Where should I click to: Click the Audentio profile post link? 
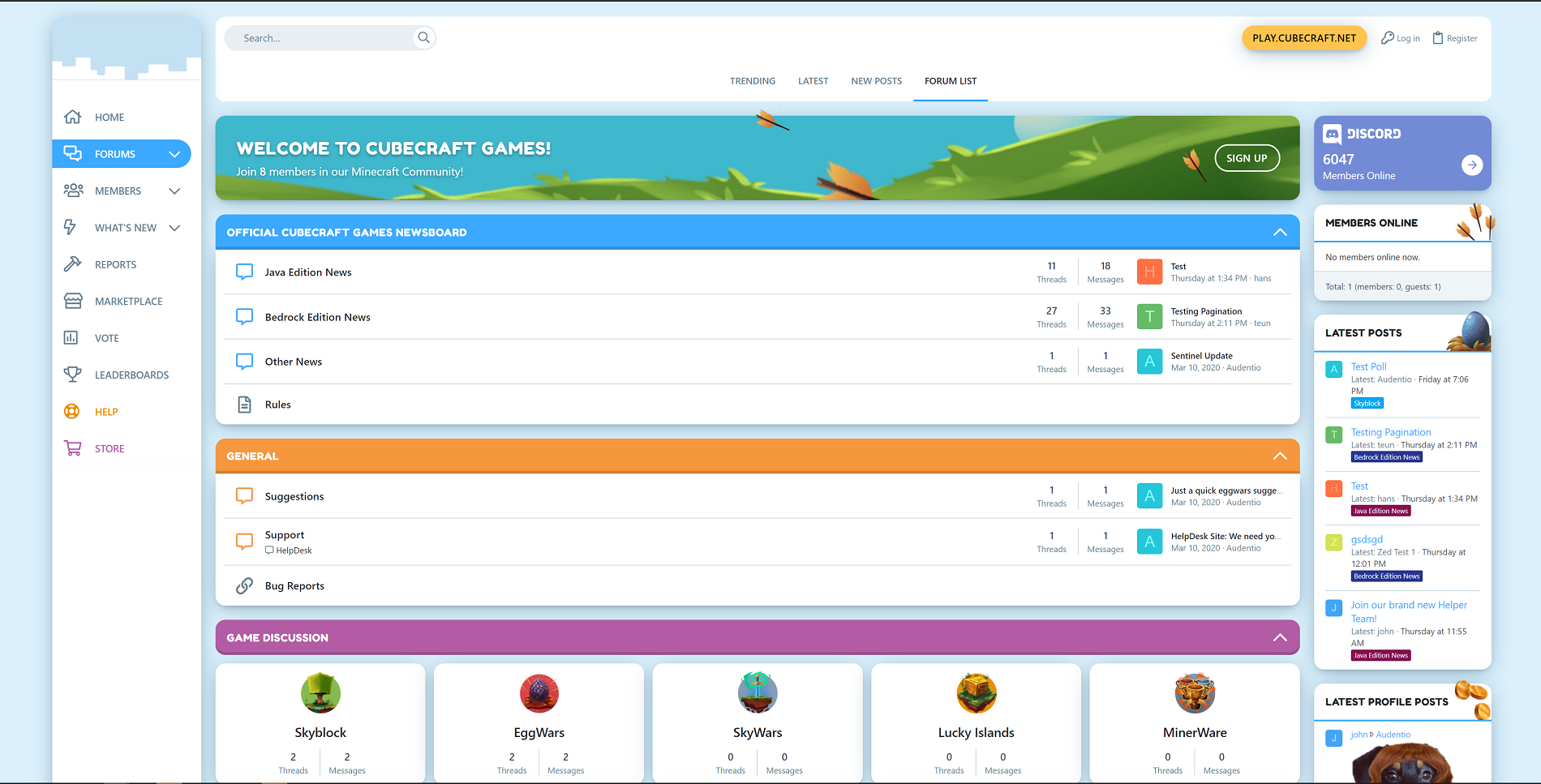[x=1393, y=735]
